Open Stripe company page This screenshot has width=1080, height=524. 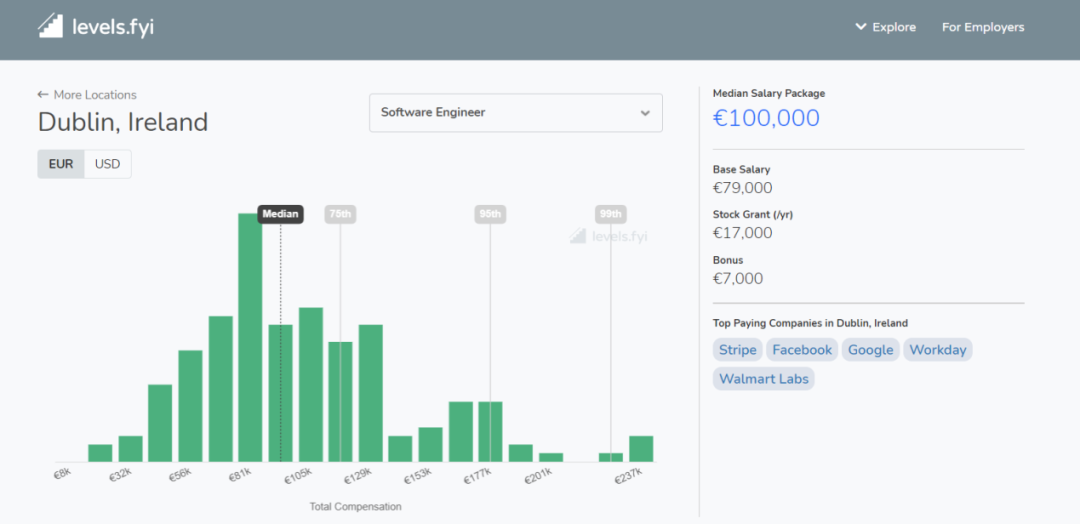coord(738,350)
